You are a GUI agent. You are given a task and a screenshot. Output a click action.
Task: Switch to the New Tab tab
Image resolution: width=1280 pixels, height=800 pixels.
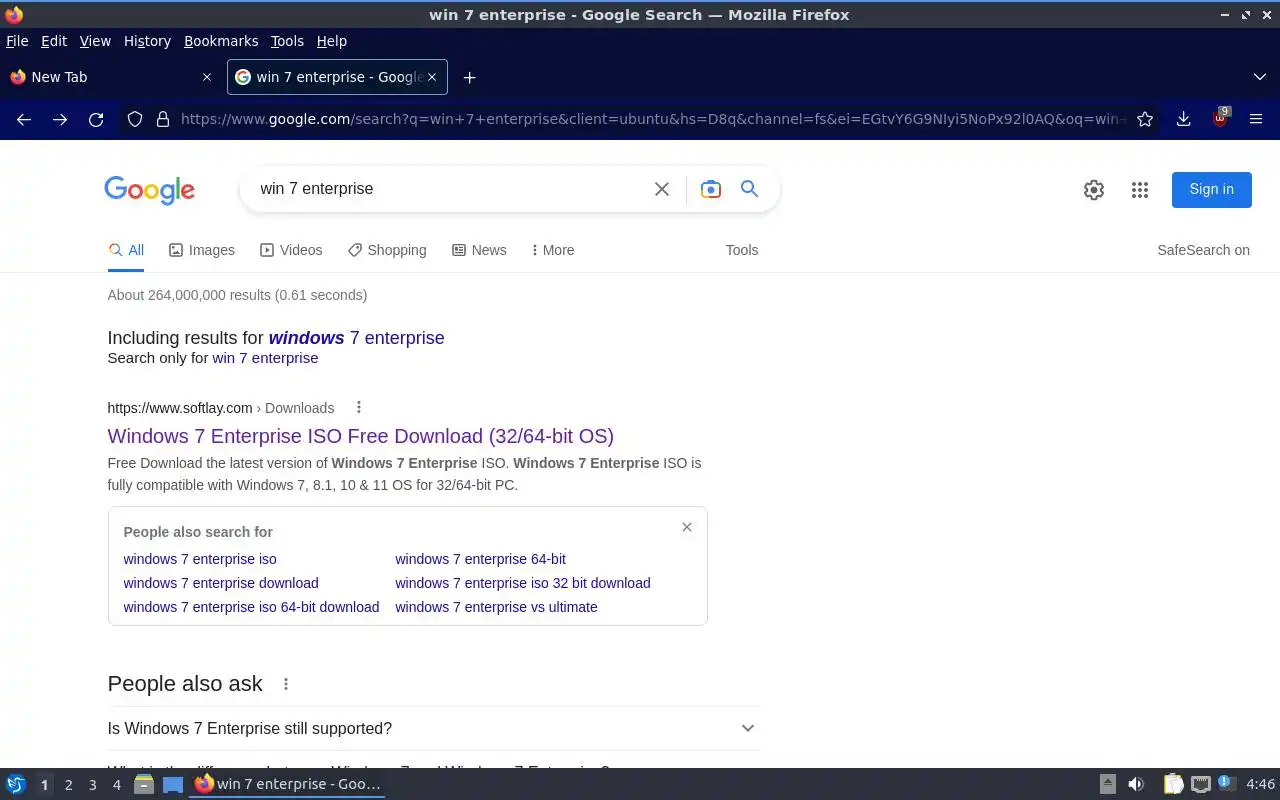[x=110, y=77]
